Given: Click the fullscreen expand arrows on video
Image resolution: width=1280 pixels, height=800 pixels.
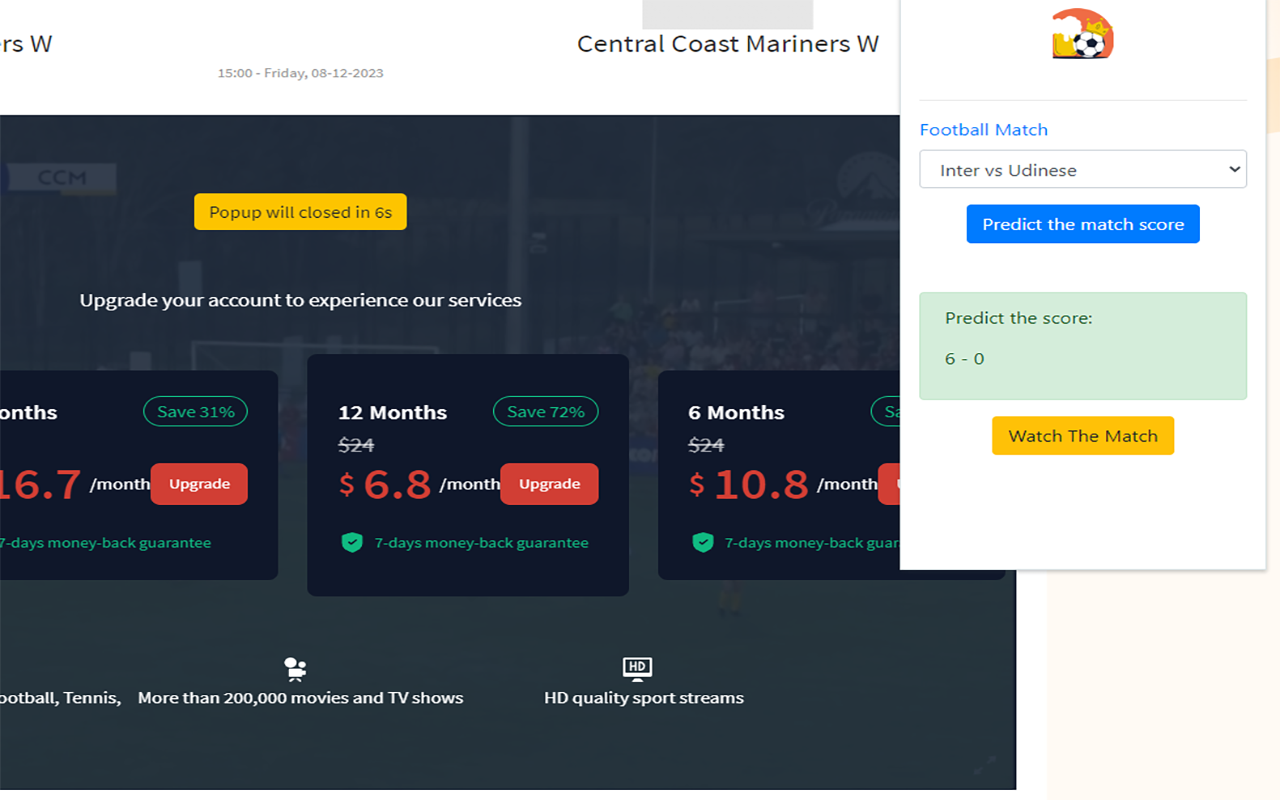Looking at the screenshot, I should click(x=985, y=766).
